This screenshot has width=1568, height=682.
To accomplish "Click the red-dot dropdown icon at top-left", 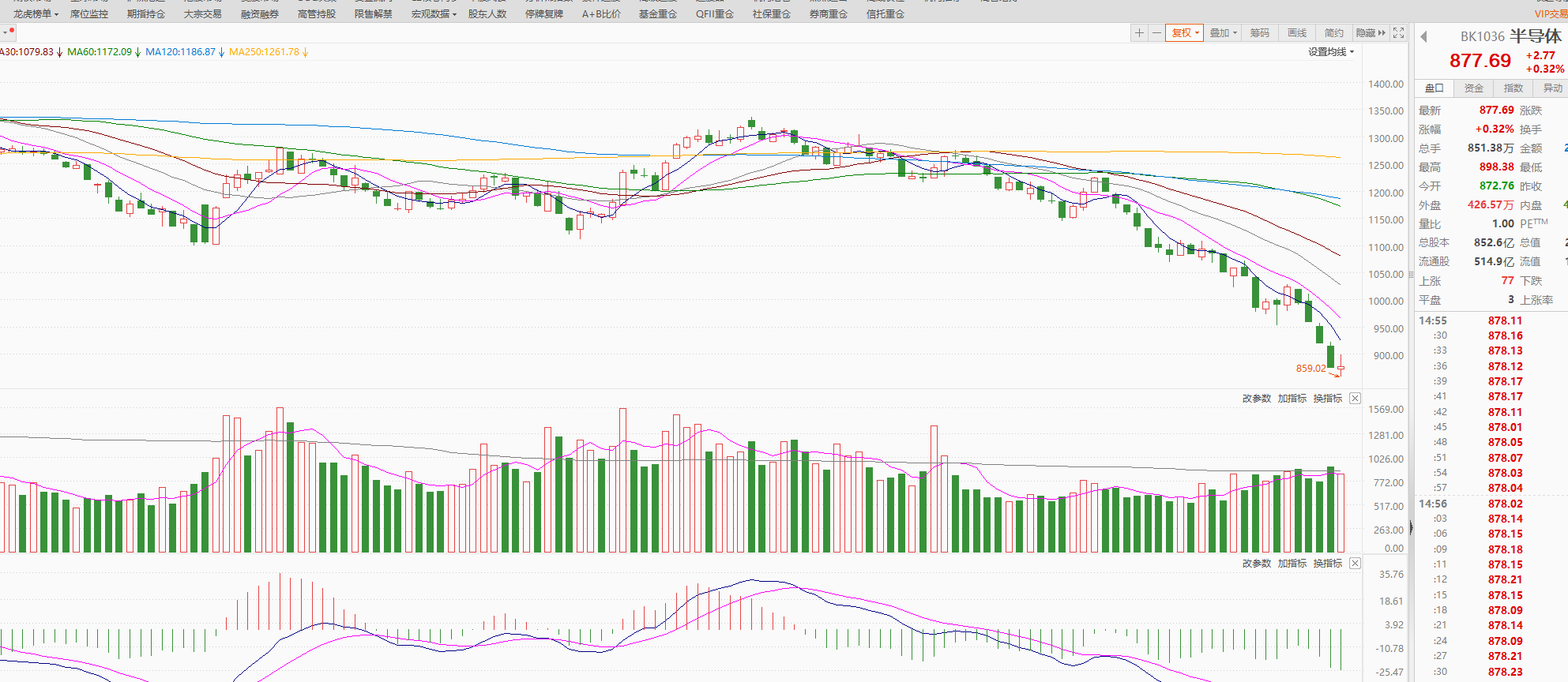I will pos(9,32).
